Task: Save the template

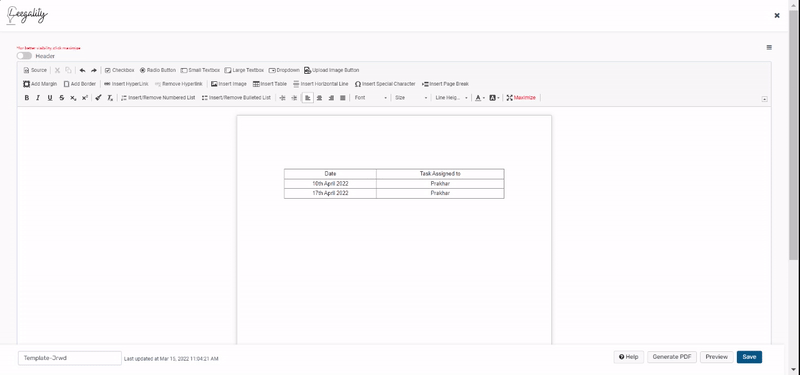Action: pyautogui.click(x=749, y=357)
